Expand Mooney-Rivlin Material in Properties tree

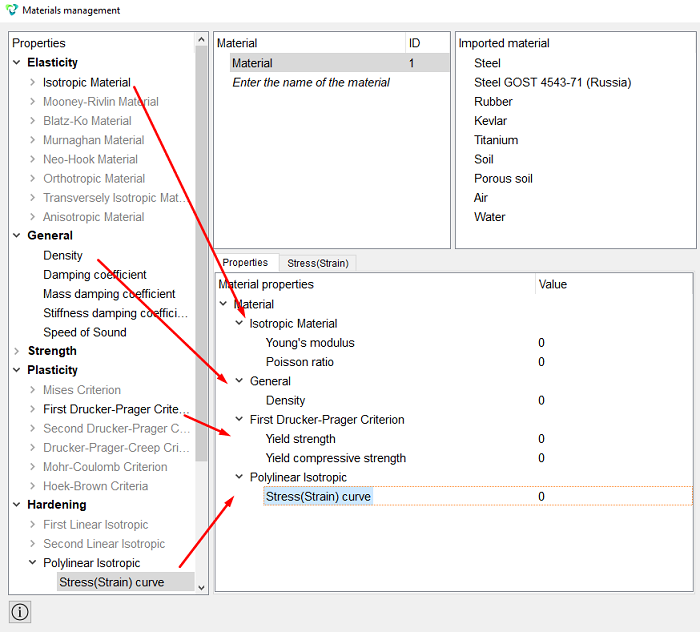pyautogui.click(x=32, y=101)
